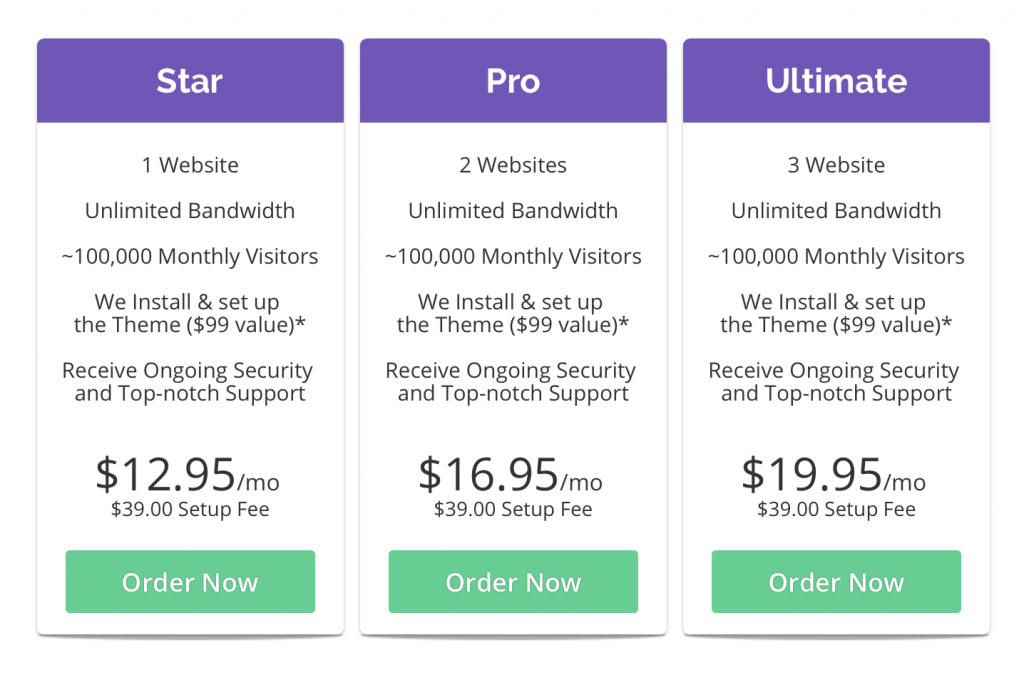Click Monthly Visitors text in Ultimate card
The image size is (1024, 680).
(836, 257)
